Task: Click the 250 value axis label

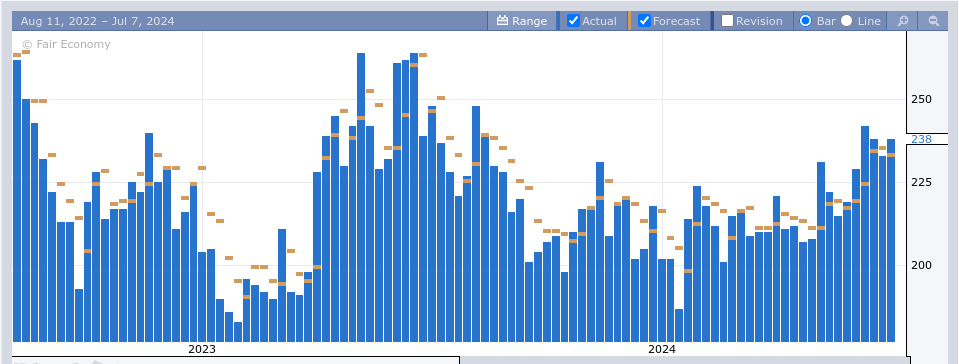Action: click(921, 99)
